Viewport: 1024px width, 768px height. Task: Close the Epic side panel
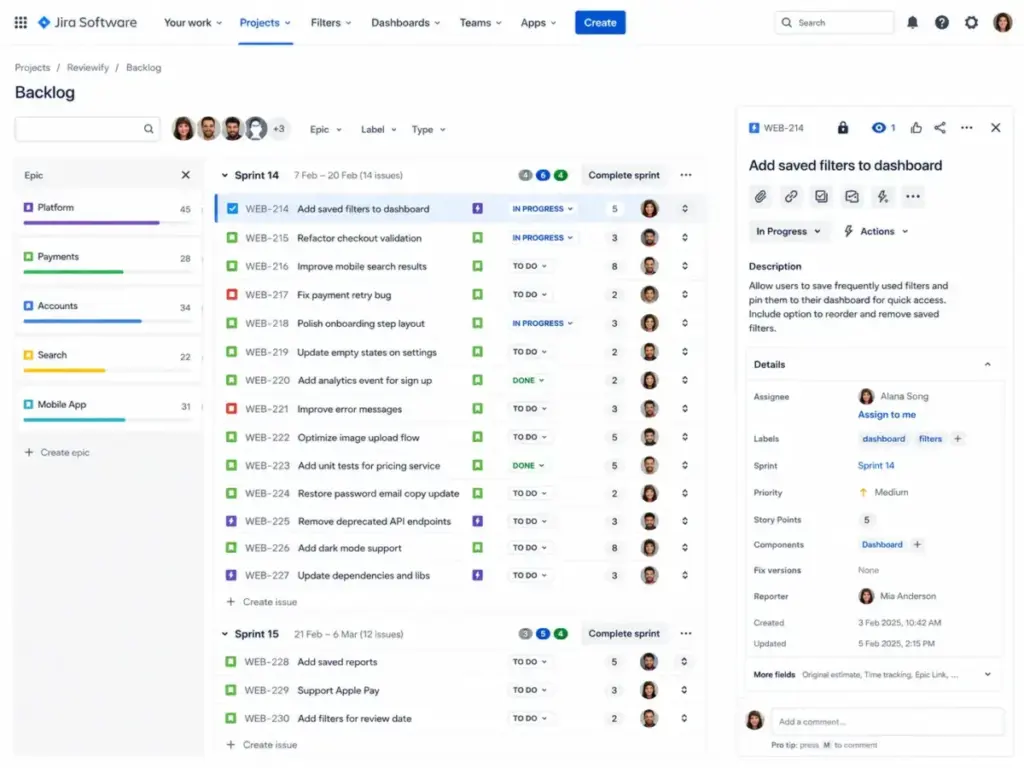185,175
